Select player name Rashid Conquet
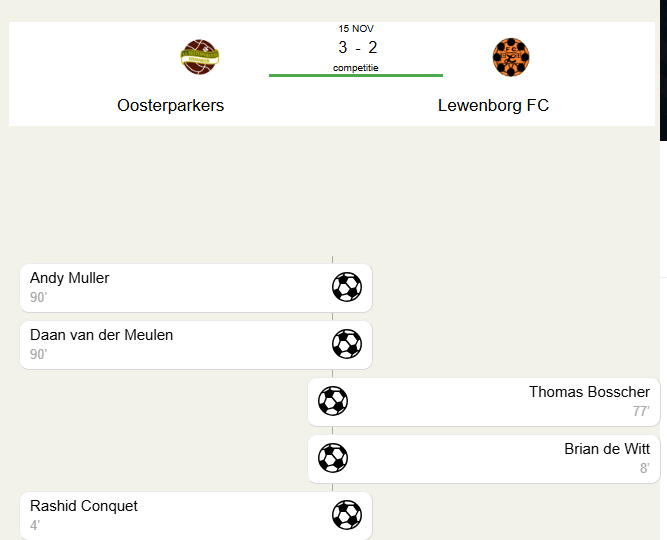The height and width of the screenshot is (540, 667). (x=84, y=506)
